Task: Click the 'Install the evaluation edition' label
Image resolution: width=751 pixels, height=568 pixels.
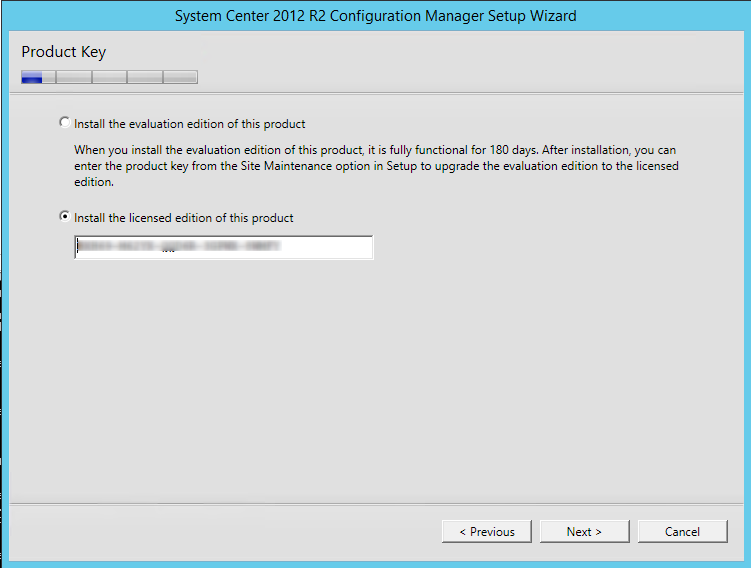Action: click(x=190, y=124)
